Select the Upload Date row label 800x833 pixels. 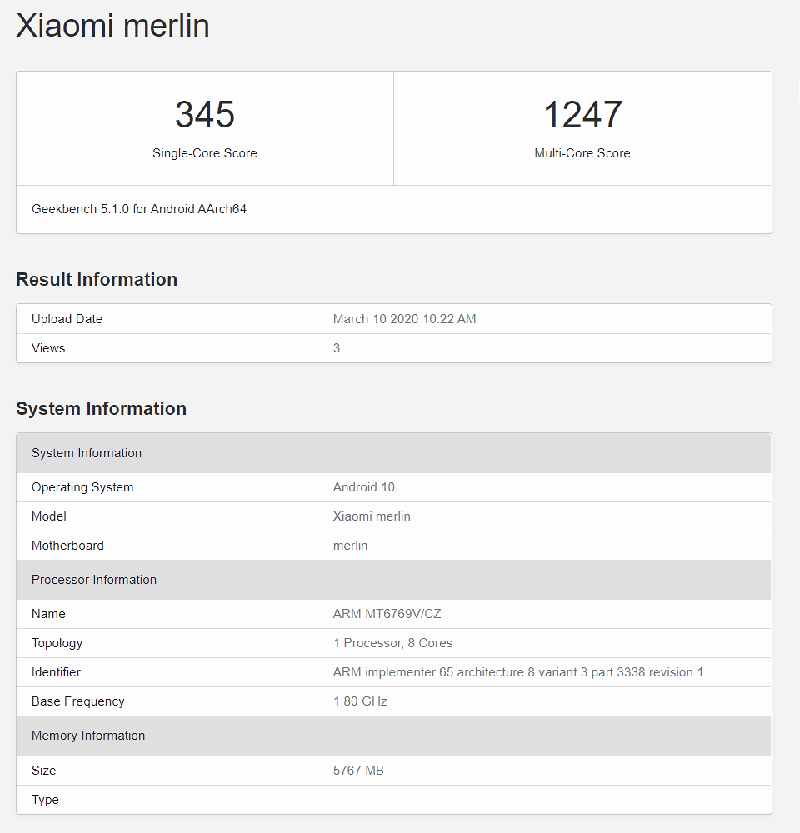67,319
